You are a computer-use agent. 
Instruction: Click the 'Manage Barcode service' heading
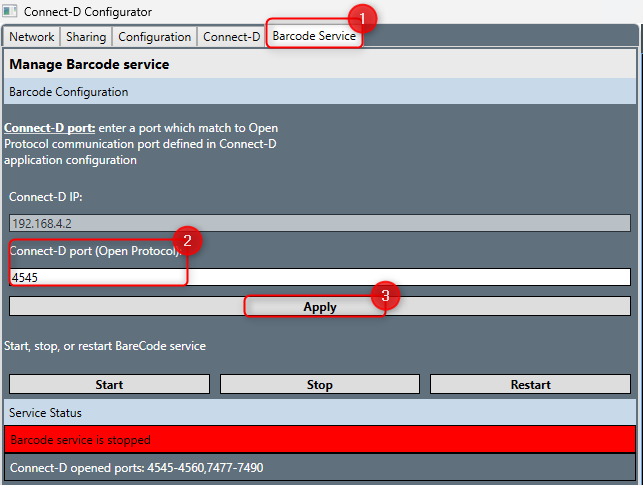(x=89, y=64)
